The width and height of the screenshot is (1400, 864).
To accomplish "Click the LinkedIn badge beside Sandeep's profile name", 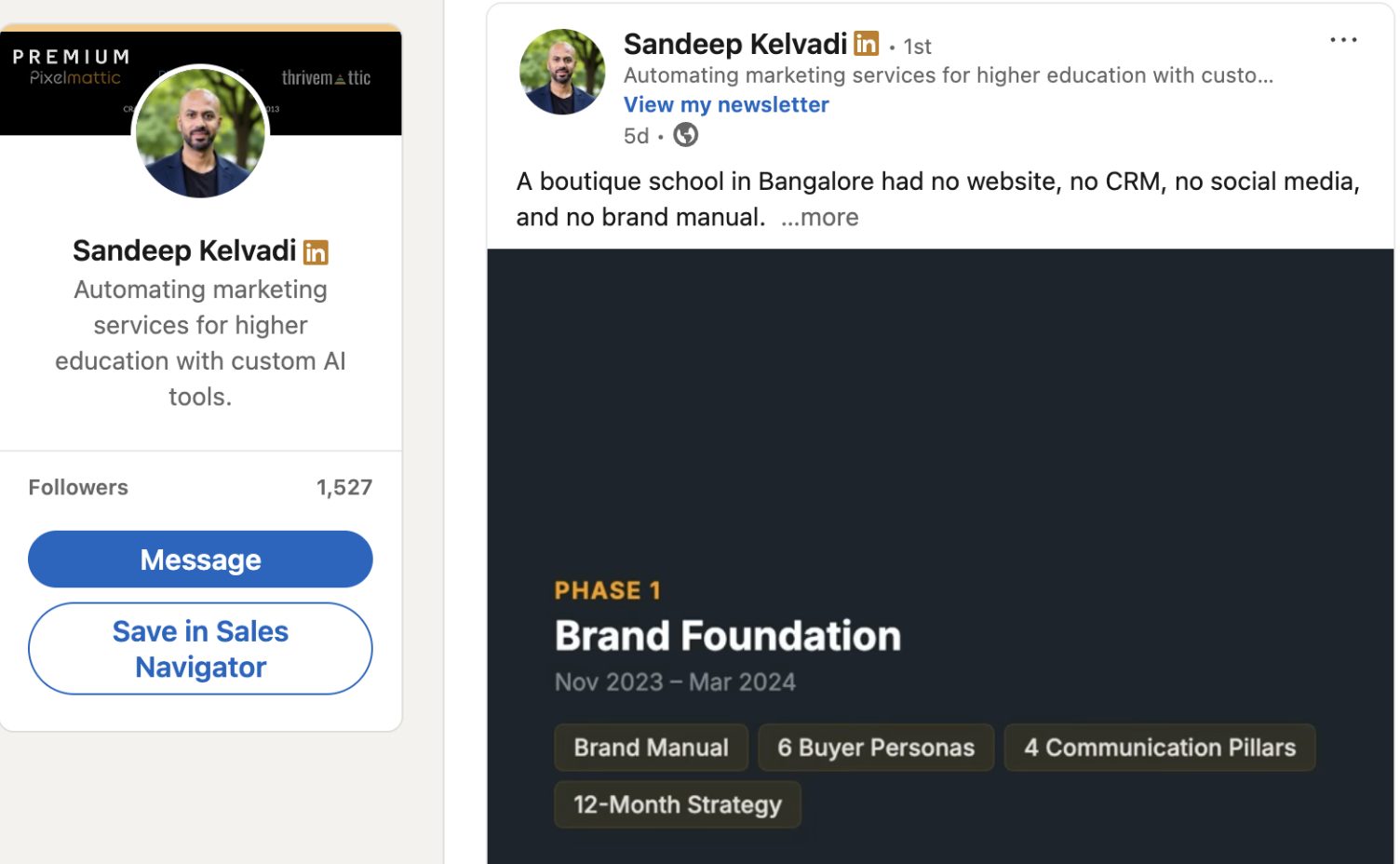I will (x=316, y=250).
